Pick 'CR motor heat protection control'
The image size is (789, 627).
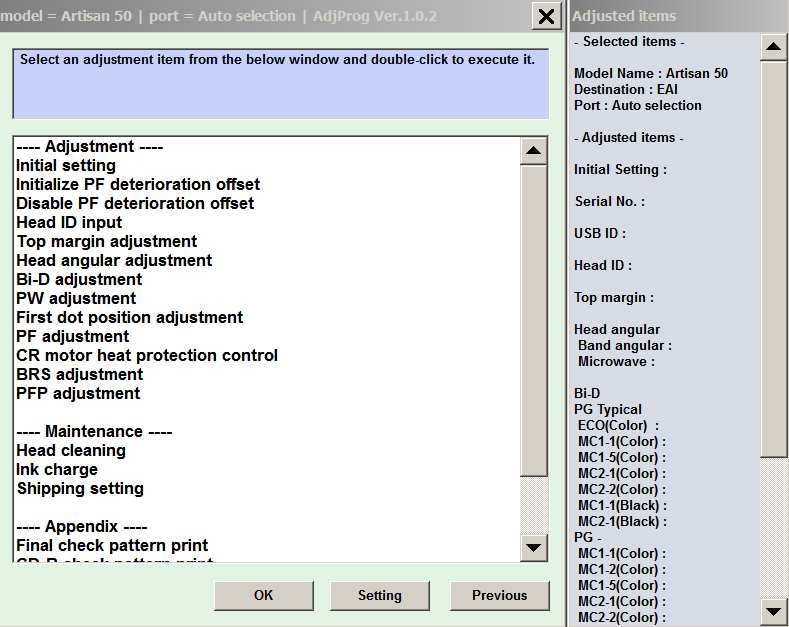tap(147, 355)
